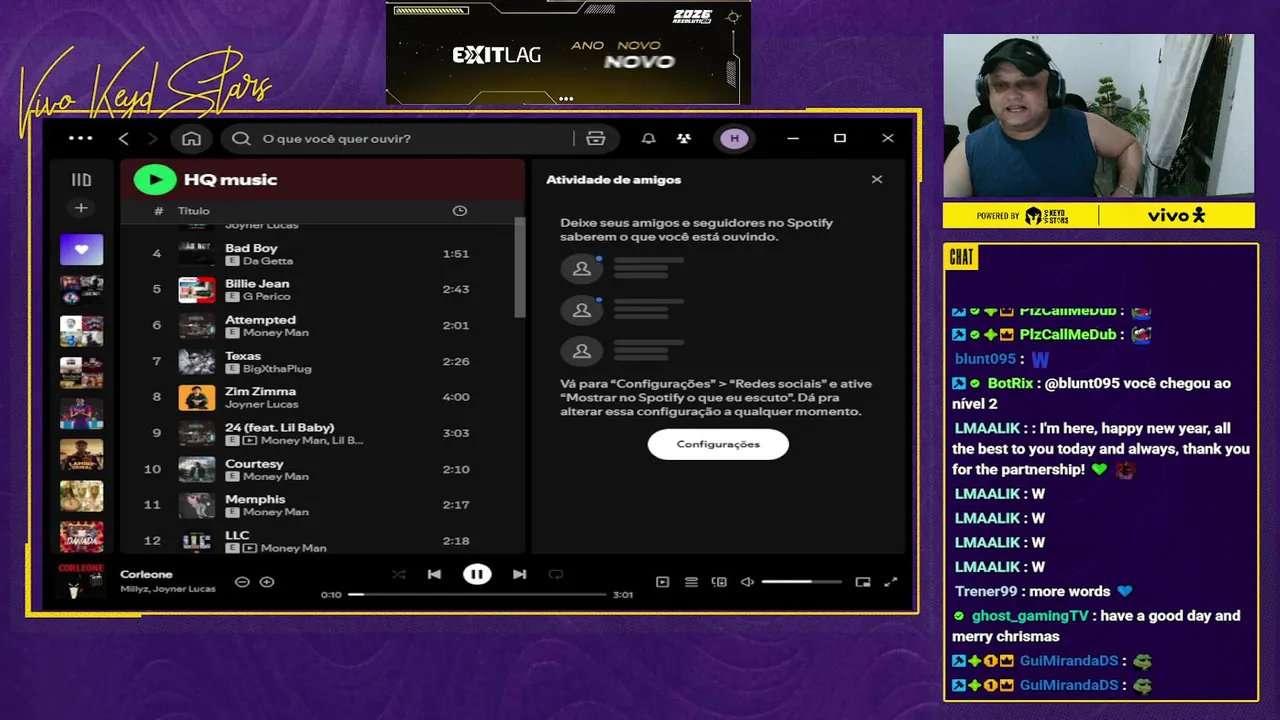Sort by the clock duration column header

pyautogui.click(x=460, y=211)
